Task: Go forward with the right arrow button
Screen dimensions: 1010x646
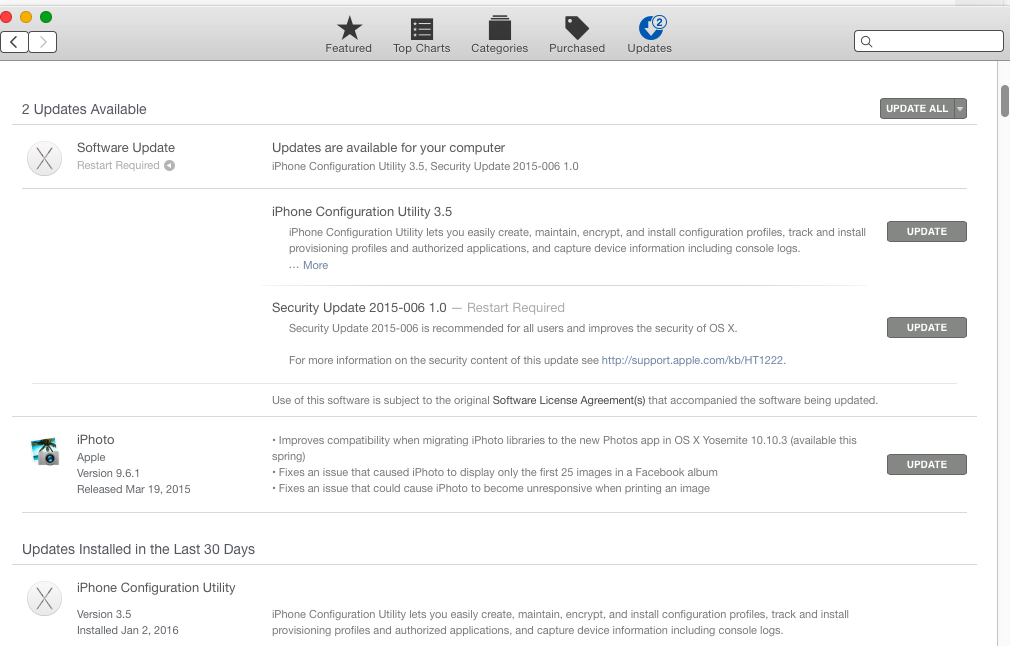Action: click(x=43, y=42)
